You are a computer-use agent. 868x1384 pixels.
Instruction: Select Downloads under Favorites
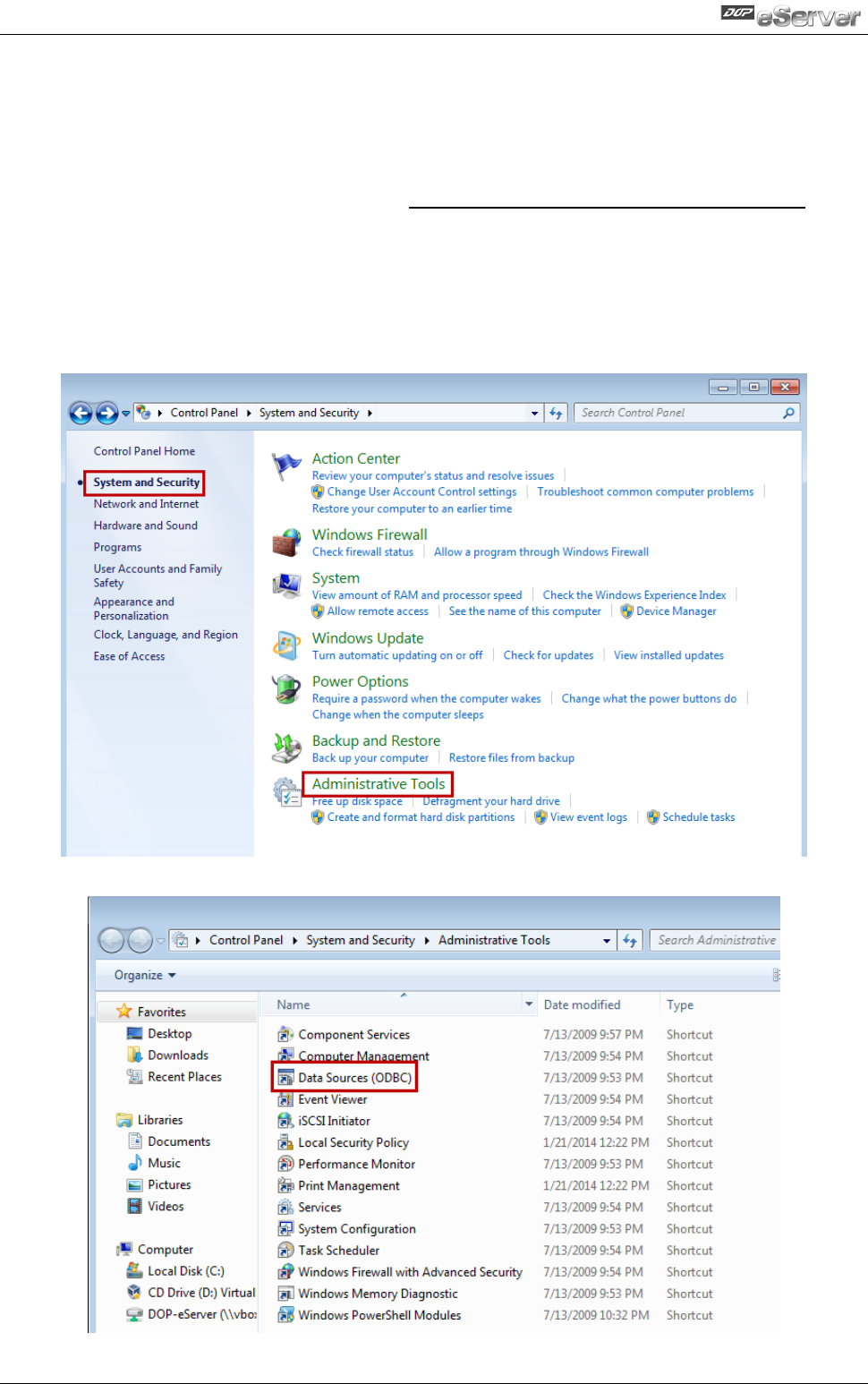tap(178, 1055)
